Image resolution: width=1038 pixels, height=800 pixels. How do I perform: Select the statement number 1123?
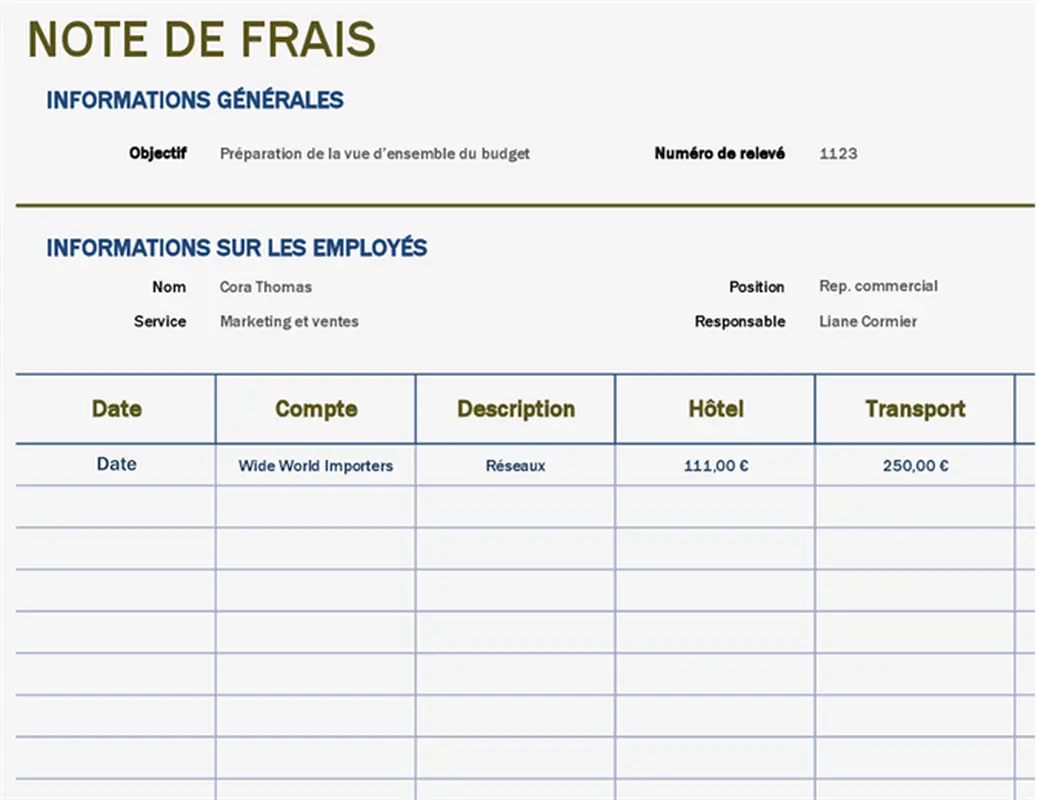[x=836, y=154]
